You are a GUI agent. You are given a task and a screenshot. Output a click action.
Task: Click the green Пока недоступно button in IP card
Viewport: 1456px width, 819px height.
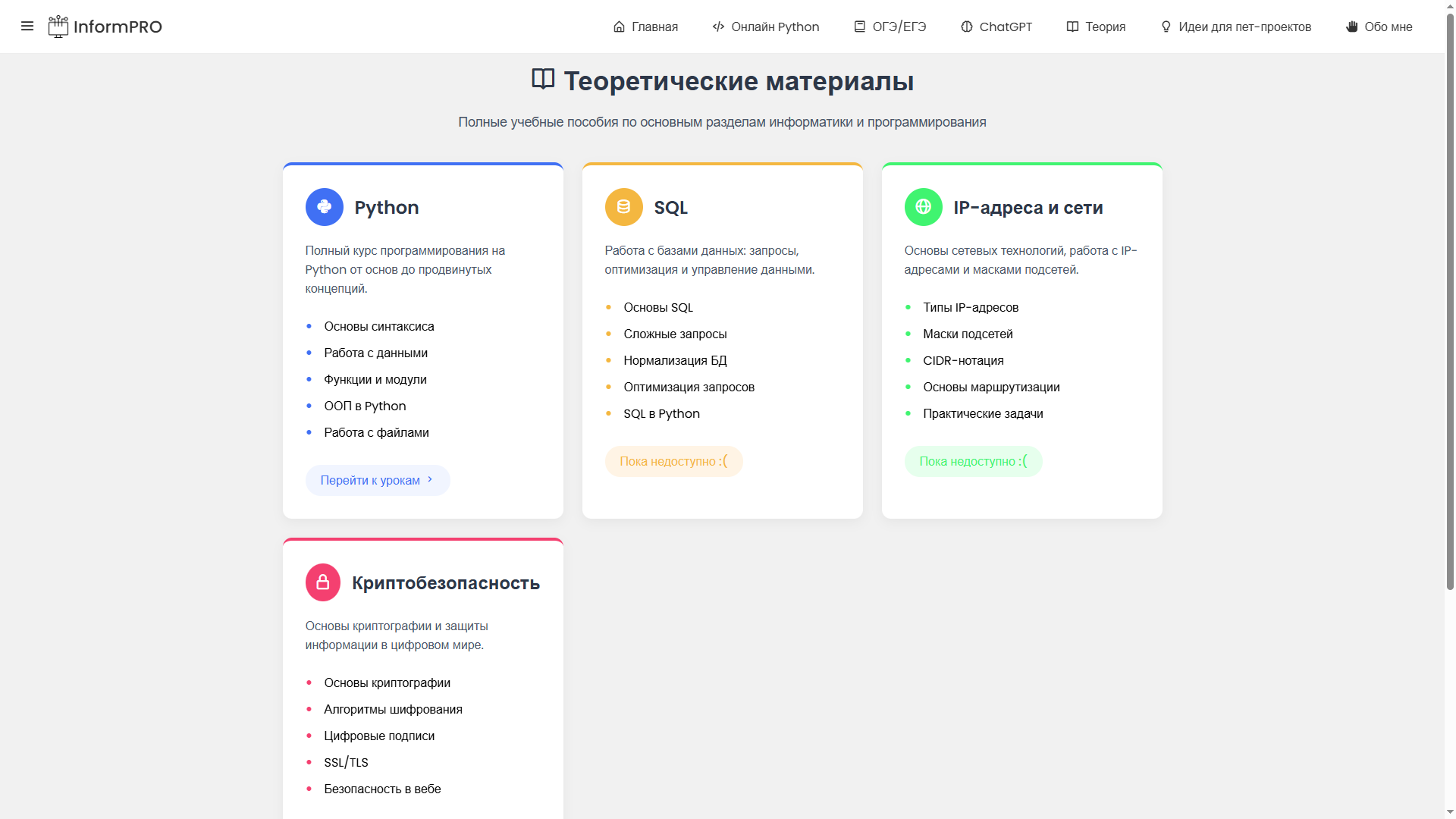[x=974, y=461]
